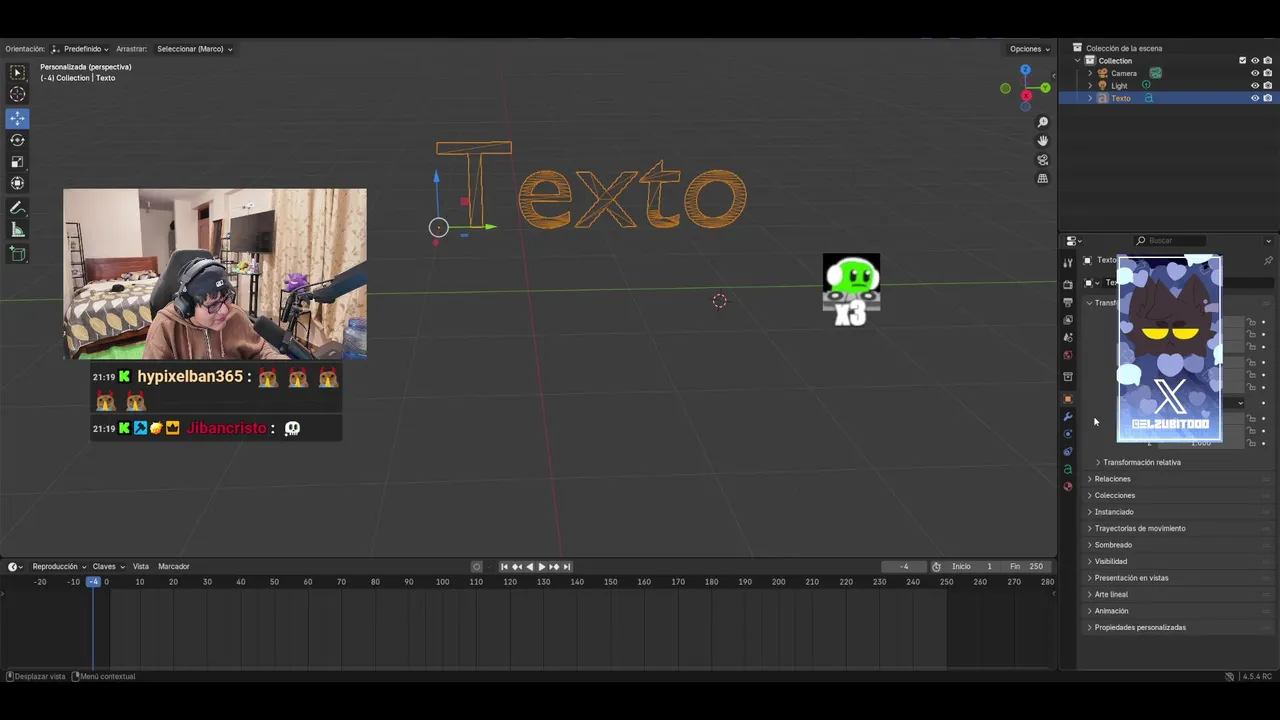The width and height of the screenshot is (1280, 720).
Task: Disable Collection in renders camera icon
Action: point(1268,61)
